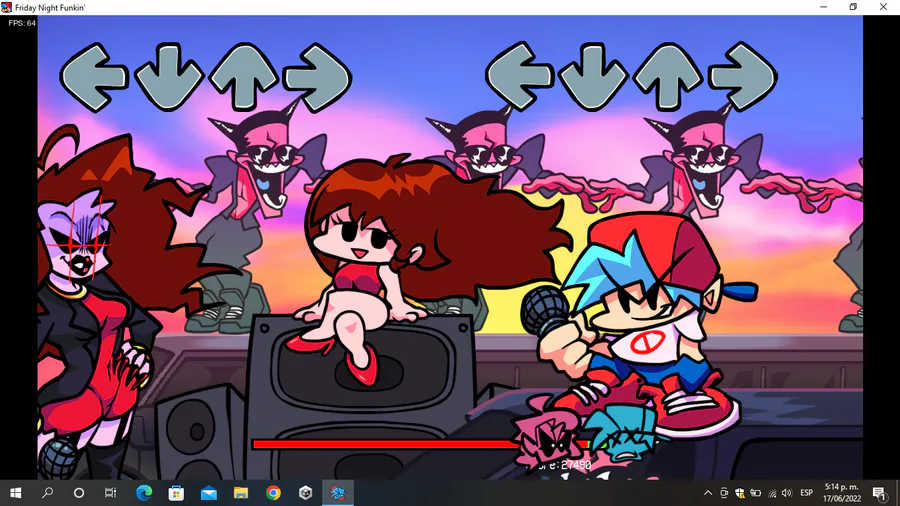Screen dimensions: 900x506
Task: Click the opponent's right arrow receptor
Action: [317, 77]
